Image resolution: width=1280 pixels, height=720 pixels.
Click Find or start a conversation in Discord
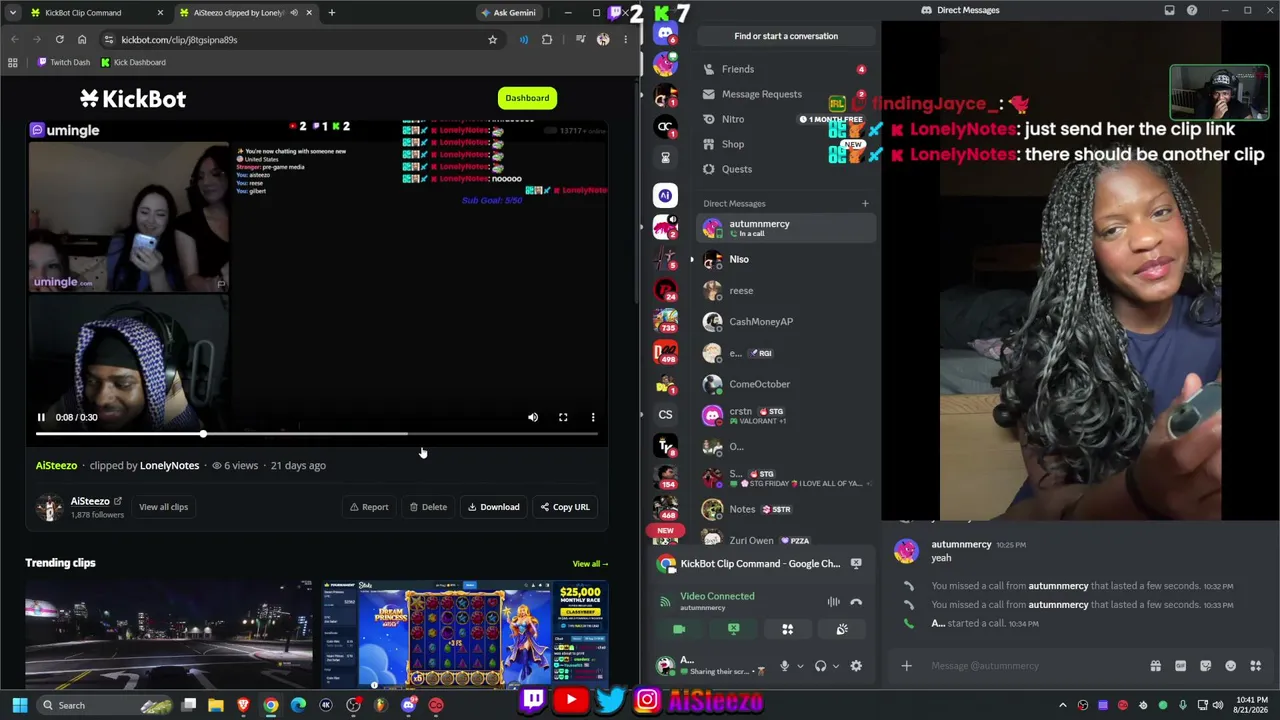click(786, 36)
